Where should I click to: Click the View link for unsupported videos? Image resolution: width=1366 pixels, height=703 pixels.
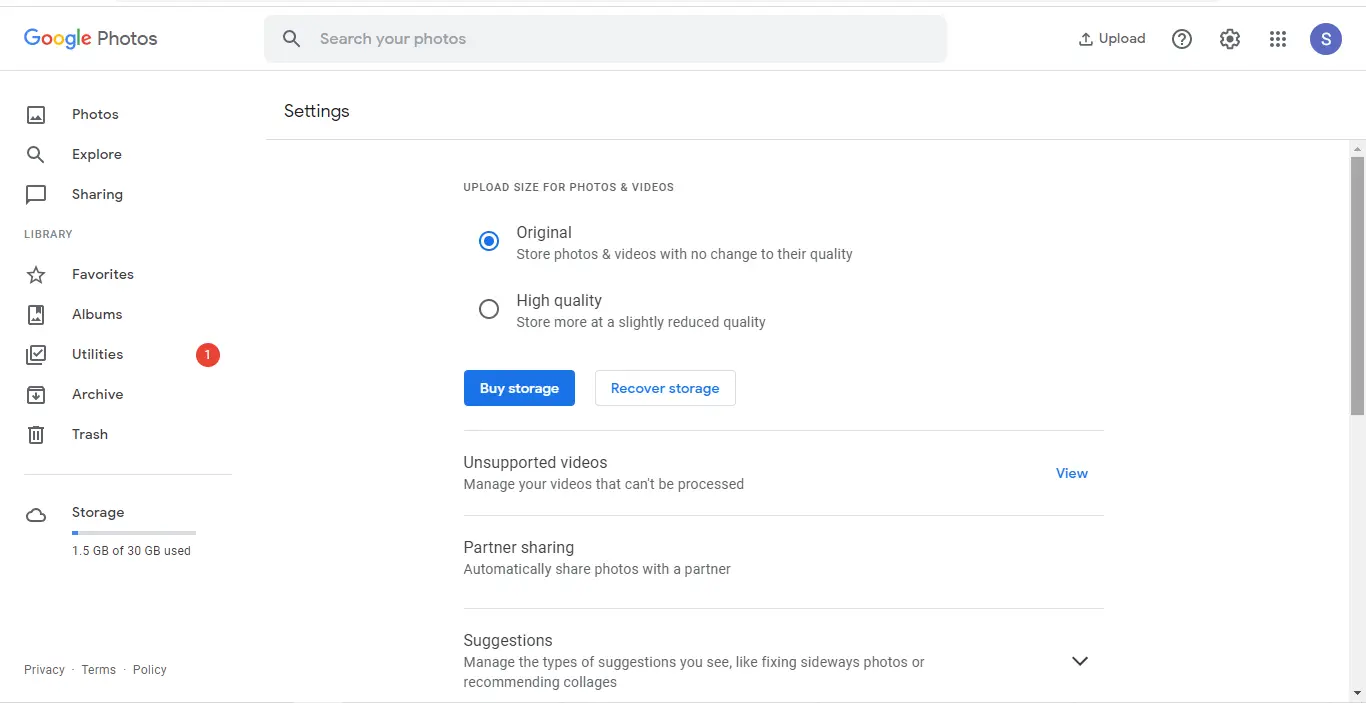pos(1072,473)
